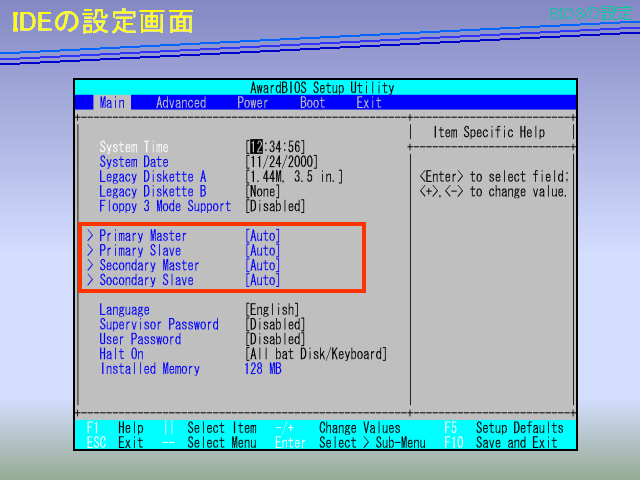Expand the Primary Slave sub-menu
This screenshot has width=640, height=480.
coord(139,251)
